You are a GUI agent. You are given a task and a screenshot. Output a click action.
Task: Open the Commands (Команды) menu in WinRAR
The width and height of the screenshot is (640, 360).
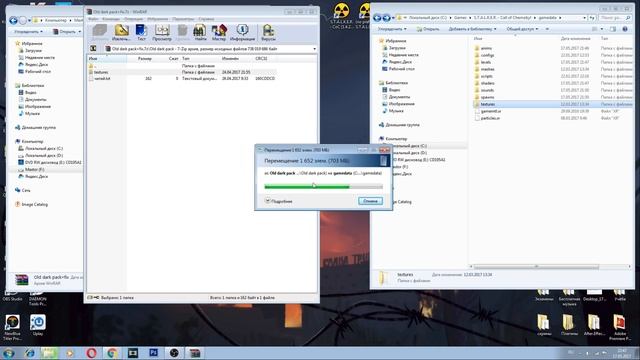111,19
